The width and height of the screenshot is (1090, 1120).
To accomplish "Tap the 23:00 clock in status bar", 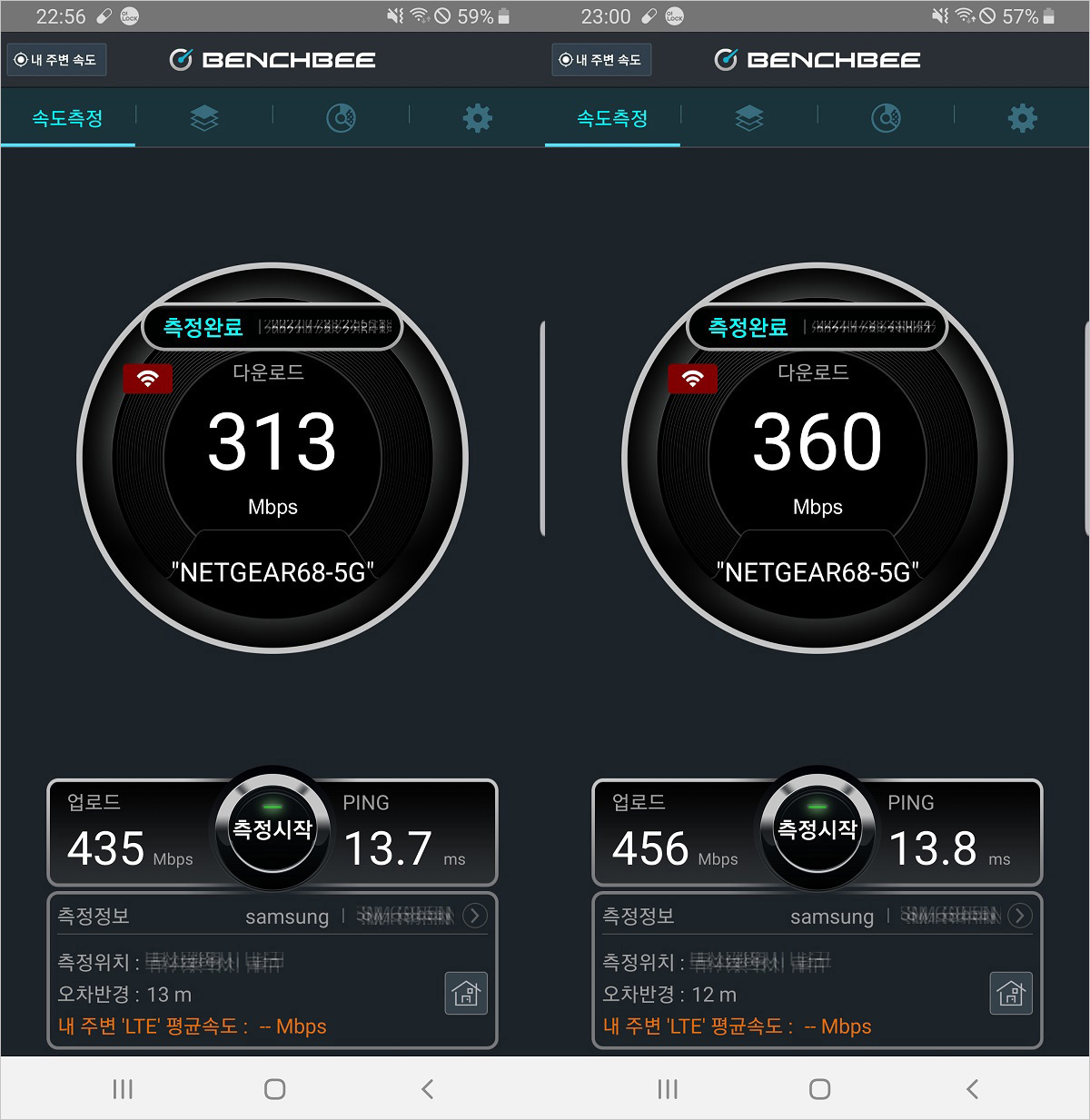I will pyautogui.click(x=605, y=16).
